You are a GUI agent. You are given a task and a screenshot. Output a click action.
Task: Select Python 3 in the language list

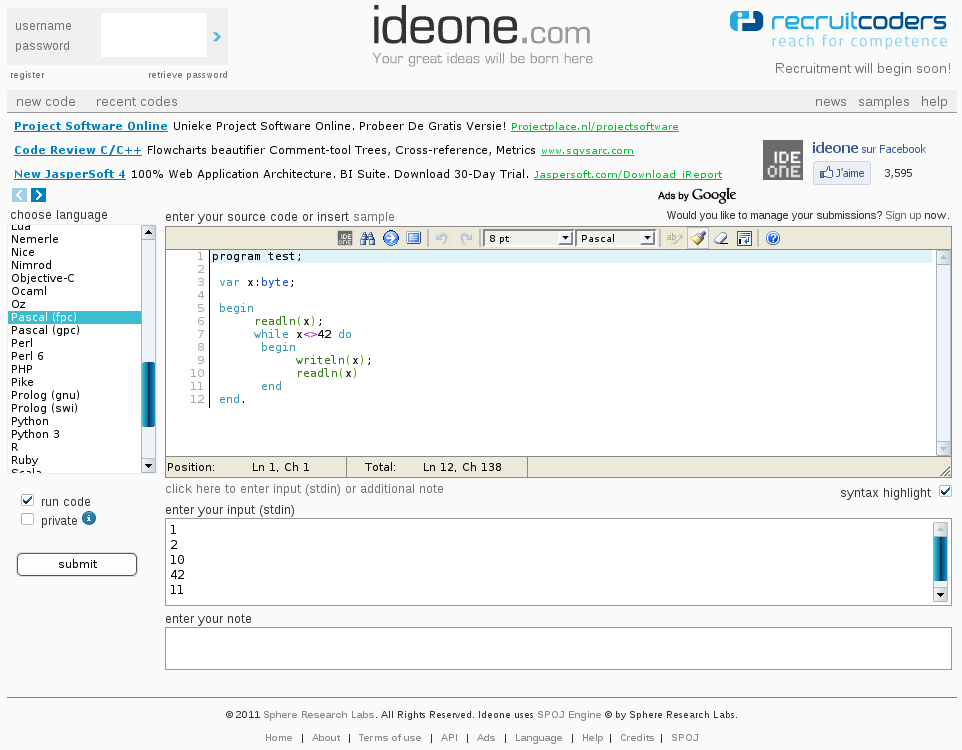(x=35, y=434)
